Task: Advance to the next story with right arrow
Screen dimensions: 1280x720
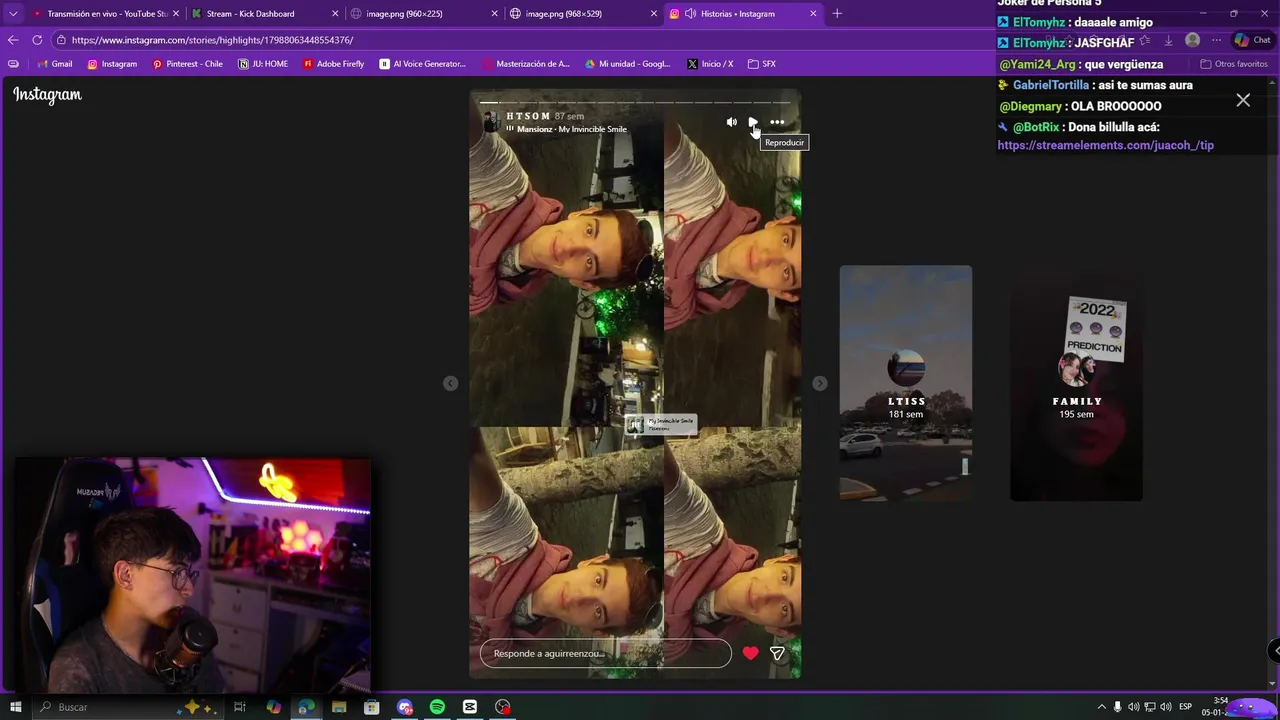Action: pyautogui.click(x=819, y=383)
